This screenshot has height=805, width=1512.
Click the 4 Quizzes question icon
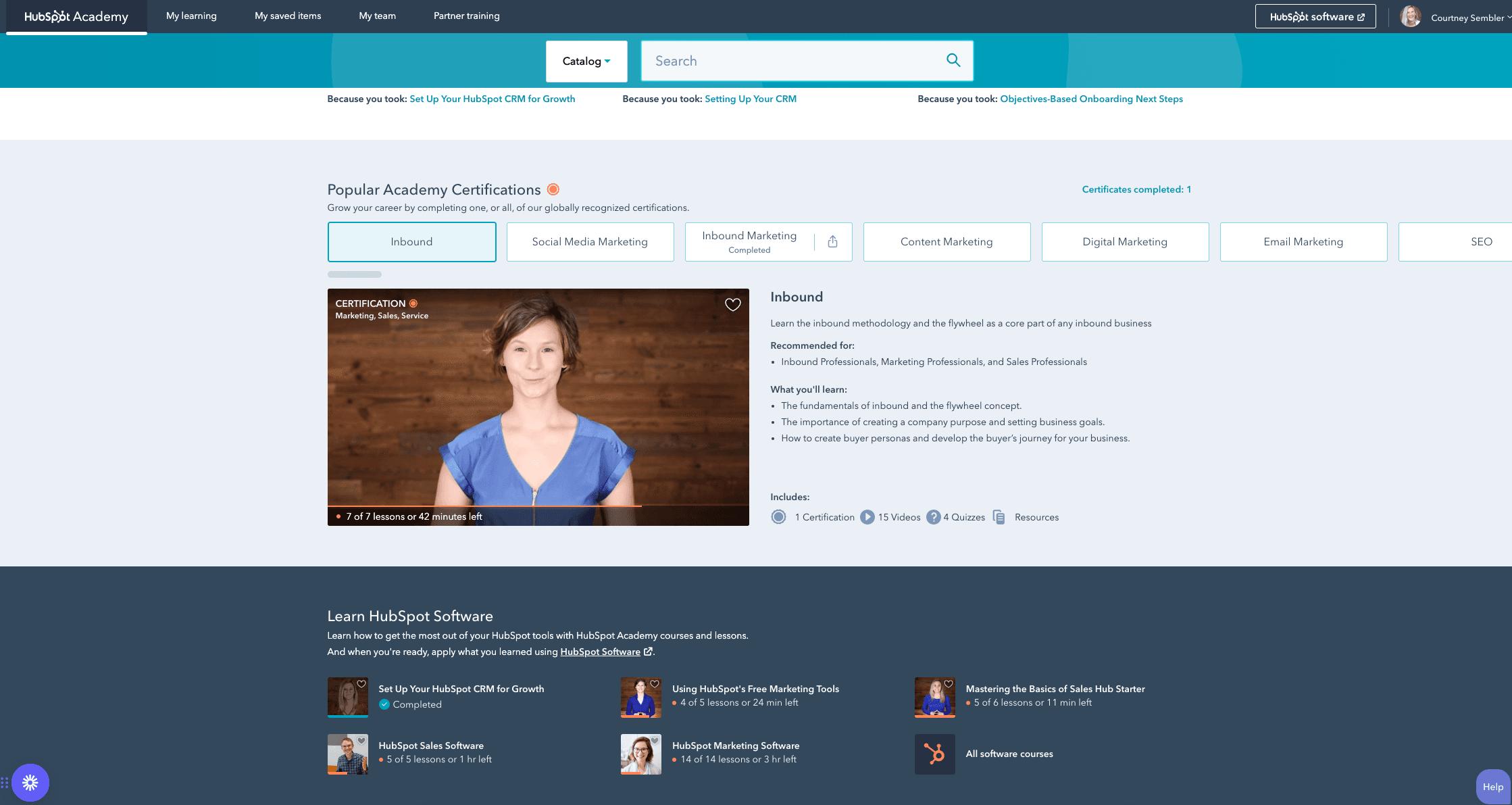934,517
